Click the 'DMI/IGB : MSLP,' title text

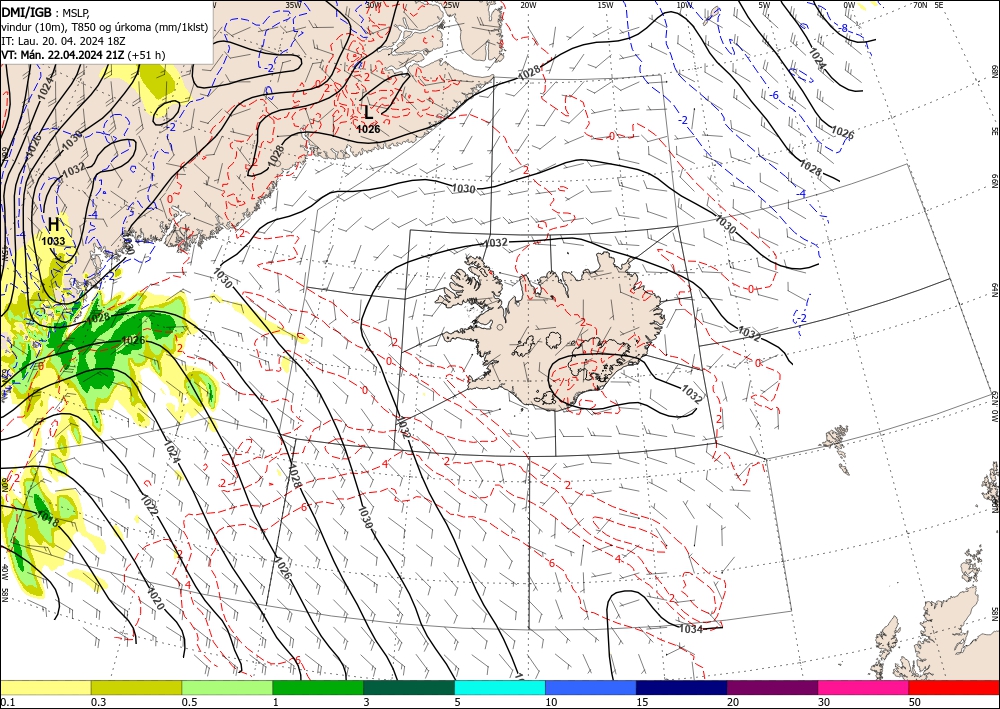click(46, 12)
